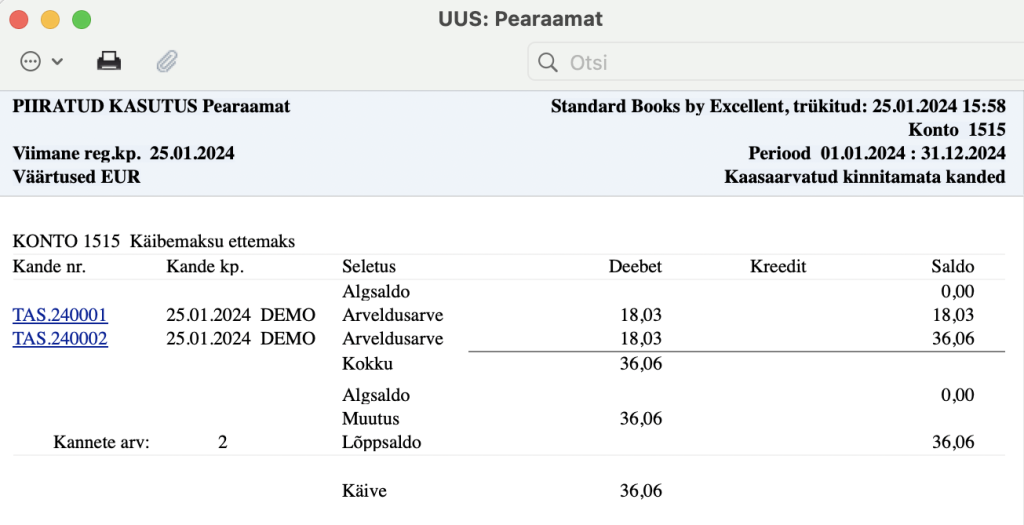Open the ellipsis actions menu icon
Screen dimensions: 1024x525
[31, 62]
